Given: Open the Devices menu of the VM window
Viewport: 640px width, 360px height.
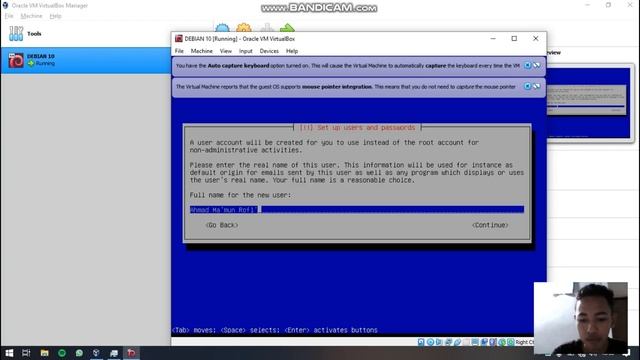Looking at the screenshot, I should [x=269, y=51].
